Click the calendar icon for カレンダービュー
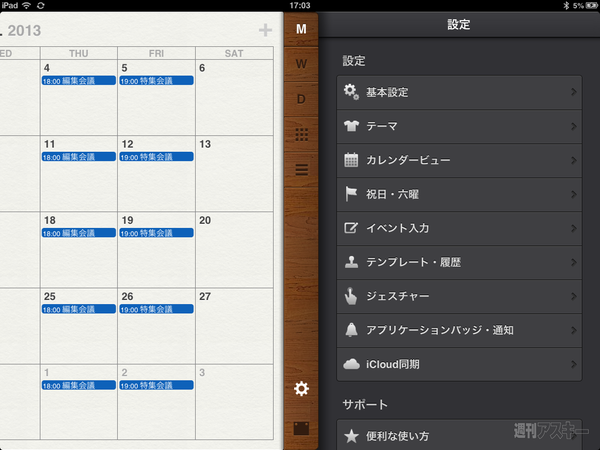The height and width of the screenshot is (450, 600). [x=351, y=160]
